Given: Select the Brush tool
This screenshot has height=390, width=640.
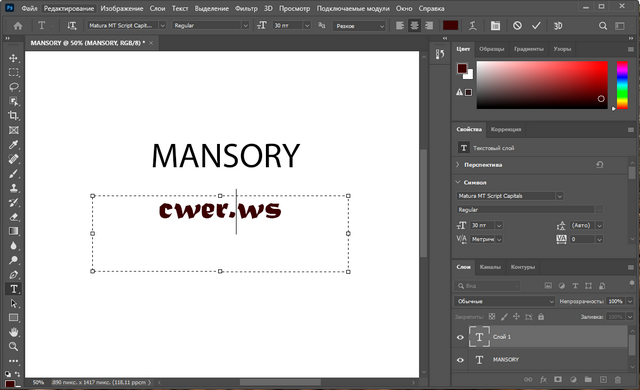Looking at the screenshot, I should click(13, 173).
